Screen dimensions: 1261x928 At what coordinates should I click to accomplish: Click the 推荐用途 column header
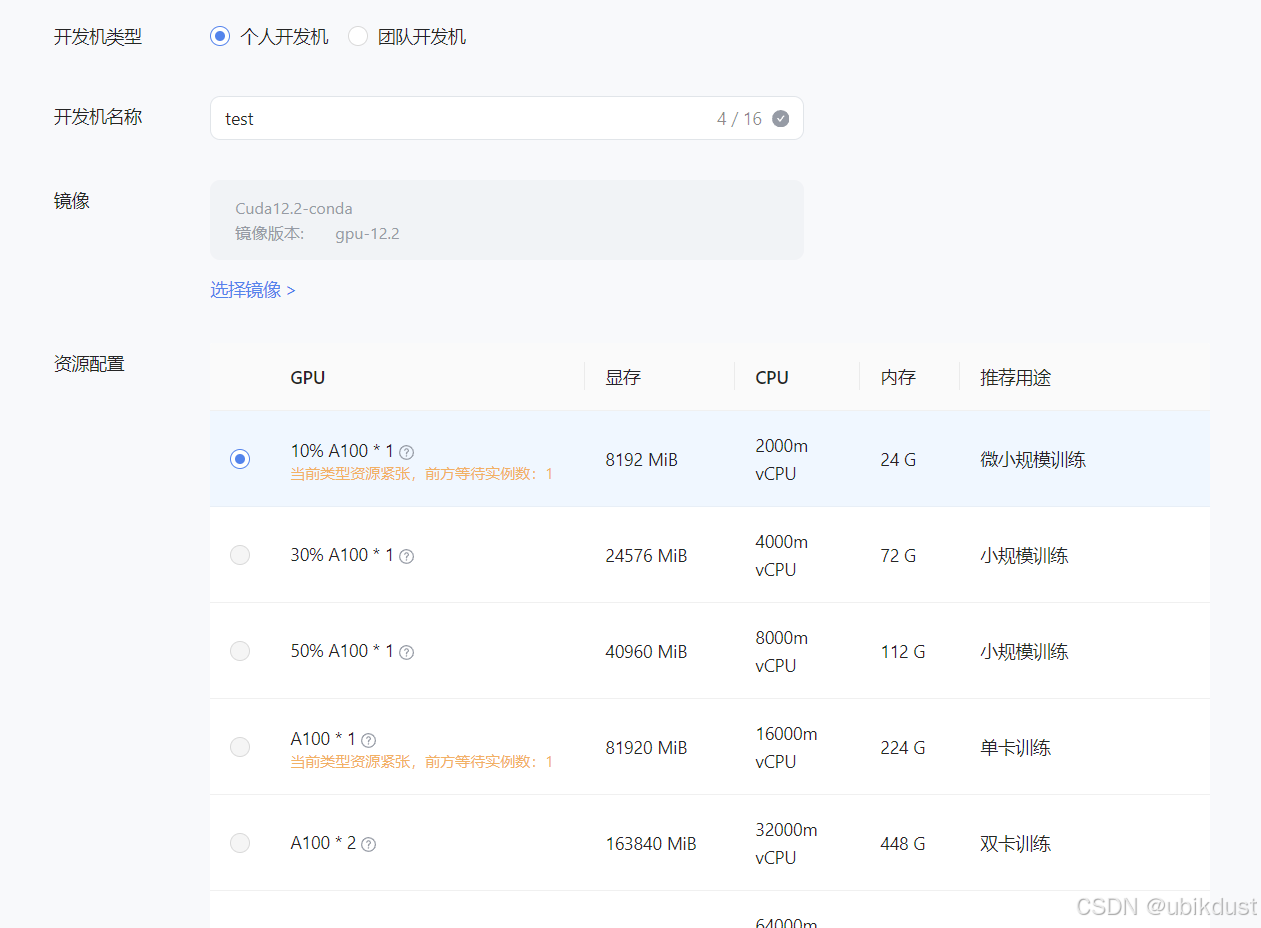click(x=1015, y=378)
